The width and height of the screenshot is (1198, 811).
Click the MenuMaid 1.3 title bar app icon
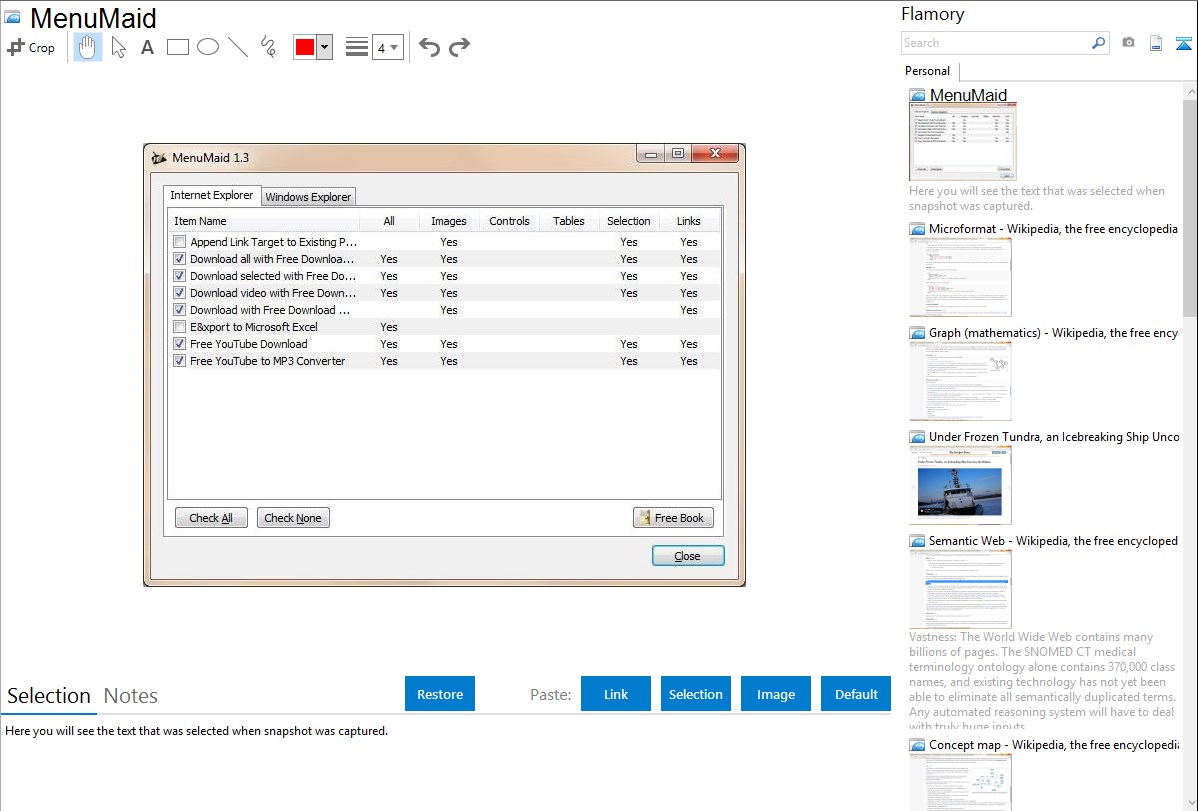tap(159, 157)
